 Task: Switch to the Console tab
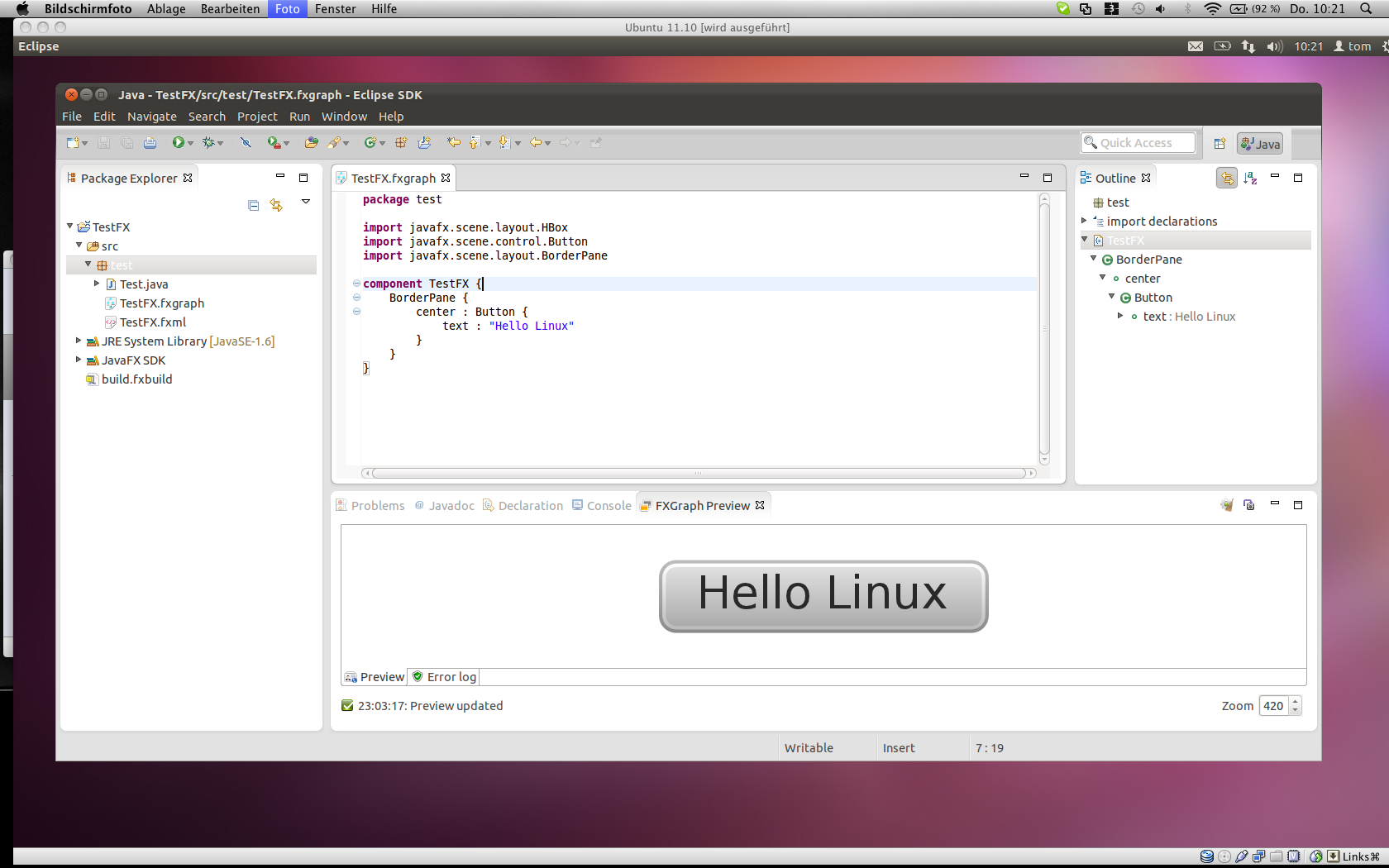609,506
